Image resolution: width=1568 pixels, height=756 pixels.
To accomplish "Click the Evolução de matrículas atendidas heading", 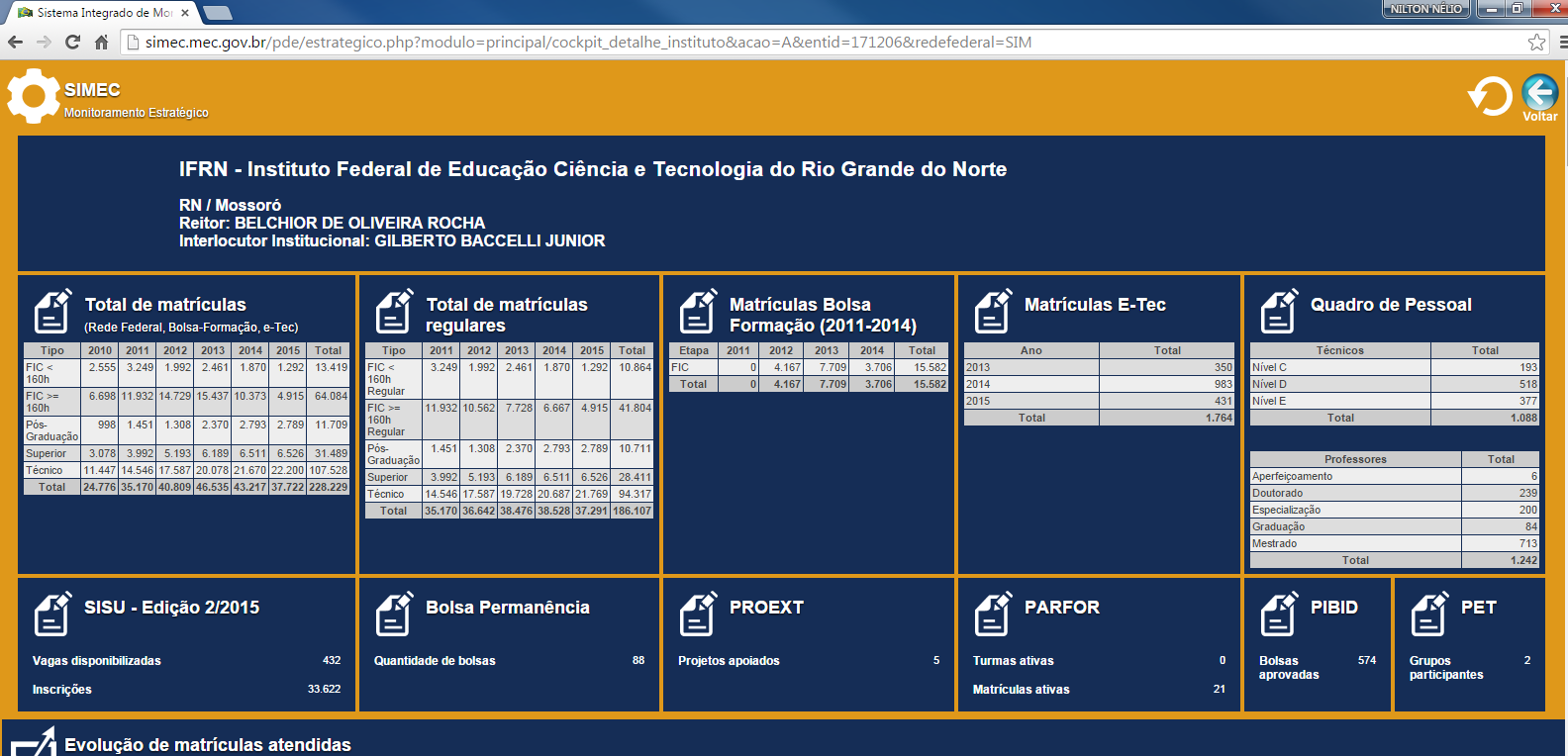I will [x=208, y=745].
